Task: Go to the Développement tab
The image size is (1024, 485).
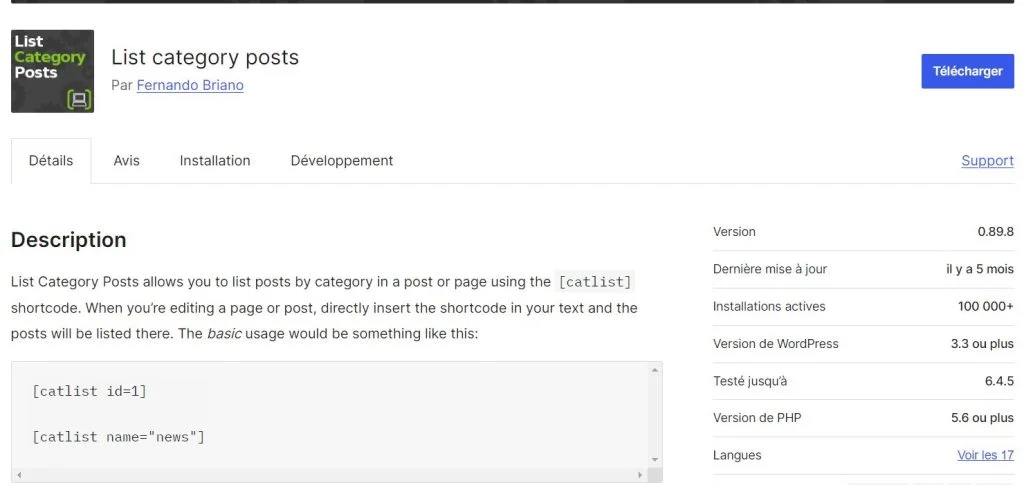Action: [342, 161]
